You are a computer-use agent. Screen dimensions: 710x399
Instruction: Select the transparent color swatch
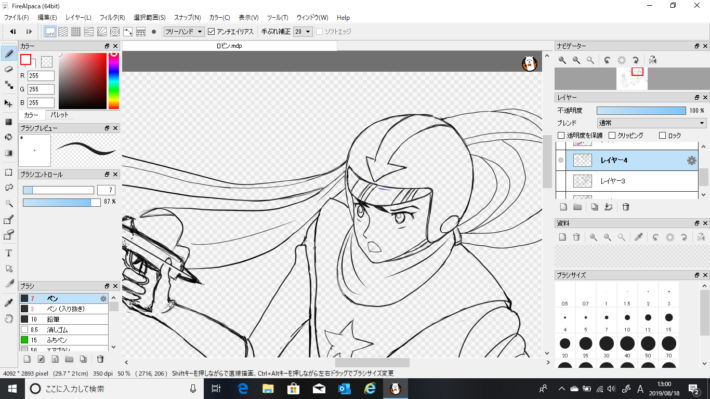tap(47, 62)
